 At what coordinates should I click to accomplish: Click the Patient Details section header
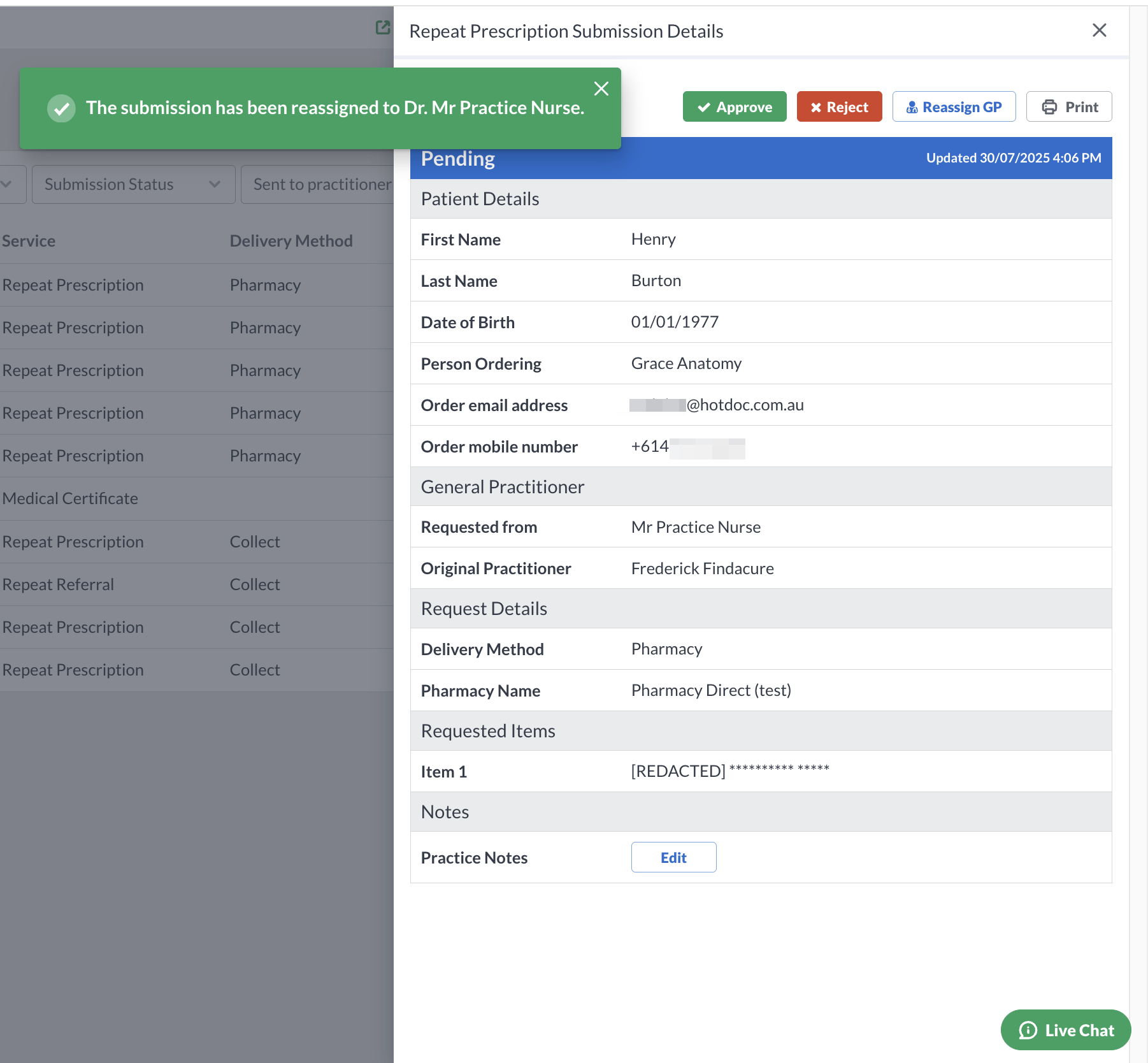[761, 199]
